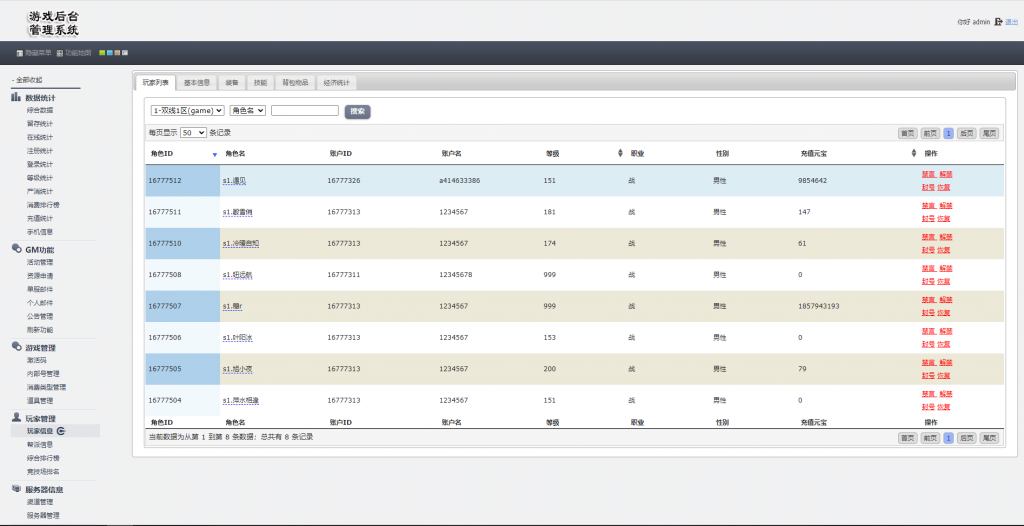The width and height of the screenshot is (1024, 526).
Task: Switch to the 基本信息 tab
Action: click(197, 82)
